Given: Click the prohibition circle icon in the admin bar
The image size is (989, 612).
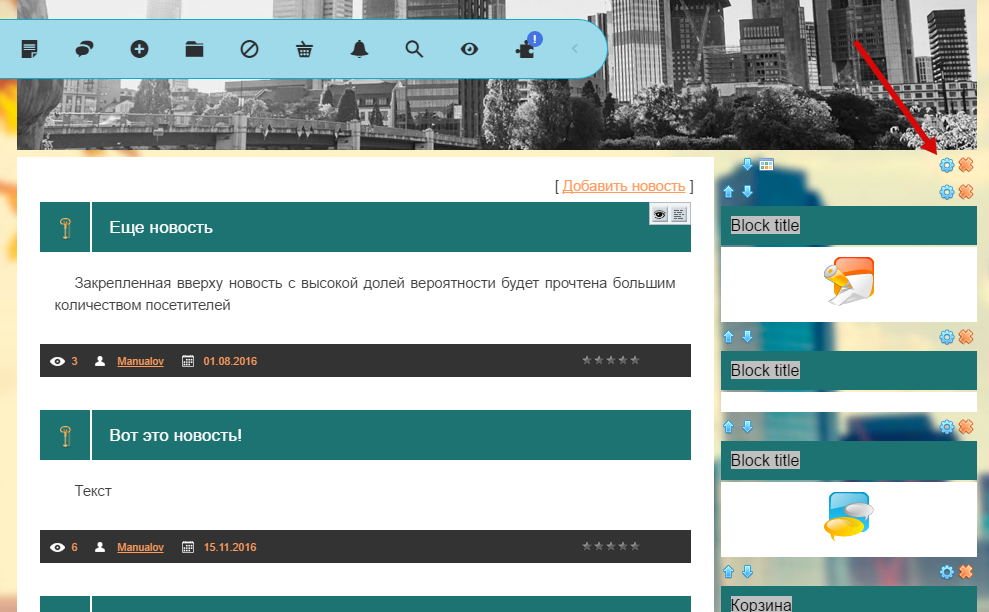Looking at the screenshot, I should pos(249,49).
